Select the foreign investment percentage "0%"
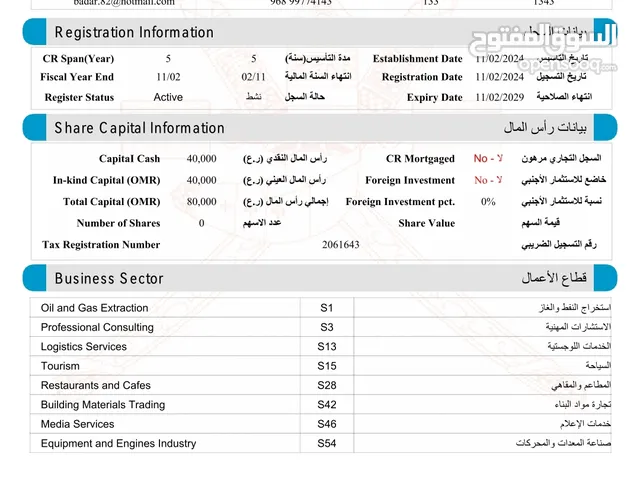The width and height of the screenshot is (640, 480). 488,202
